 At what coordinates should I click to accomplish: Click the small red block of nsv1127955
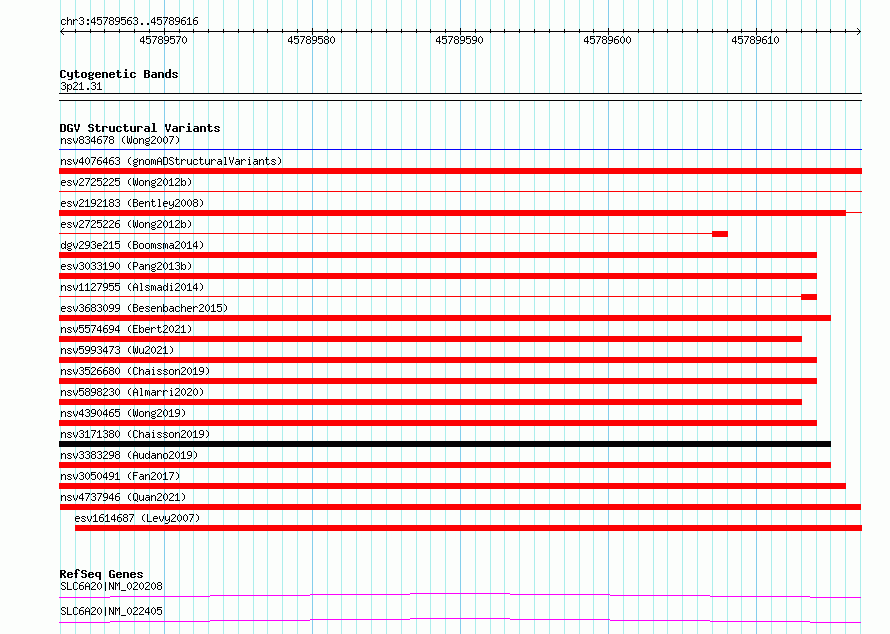pyautogui.click(x=809, y=297)
